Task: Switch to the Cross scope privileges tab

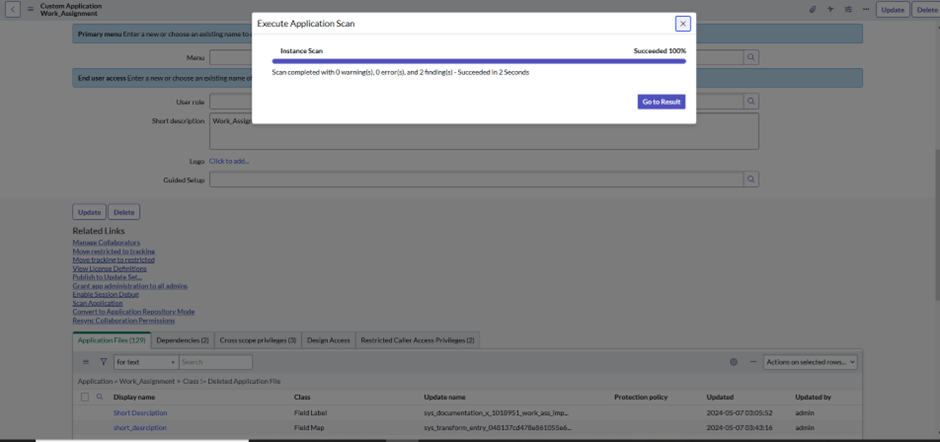Action: pyautogui.click(x=257, y=340)
